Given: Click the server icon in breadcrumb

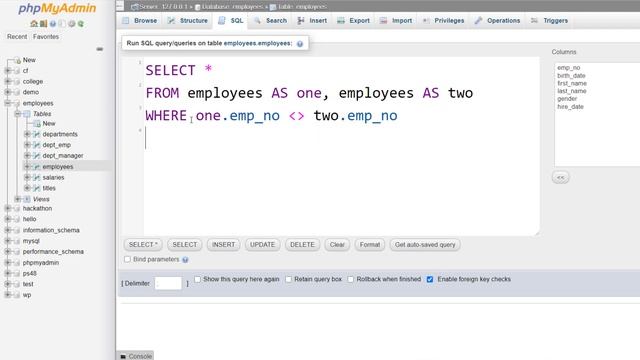Looking at the screenshot, I should click(134, 7).
